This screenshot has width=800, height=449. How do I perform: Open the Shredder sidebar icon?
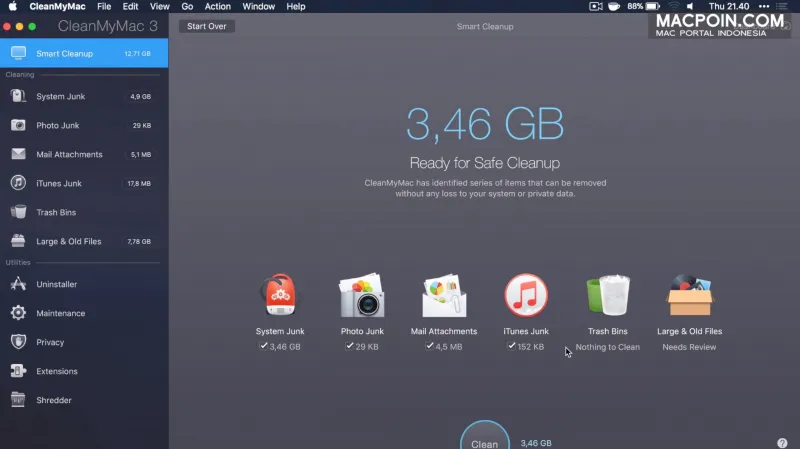pos(18,400)
